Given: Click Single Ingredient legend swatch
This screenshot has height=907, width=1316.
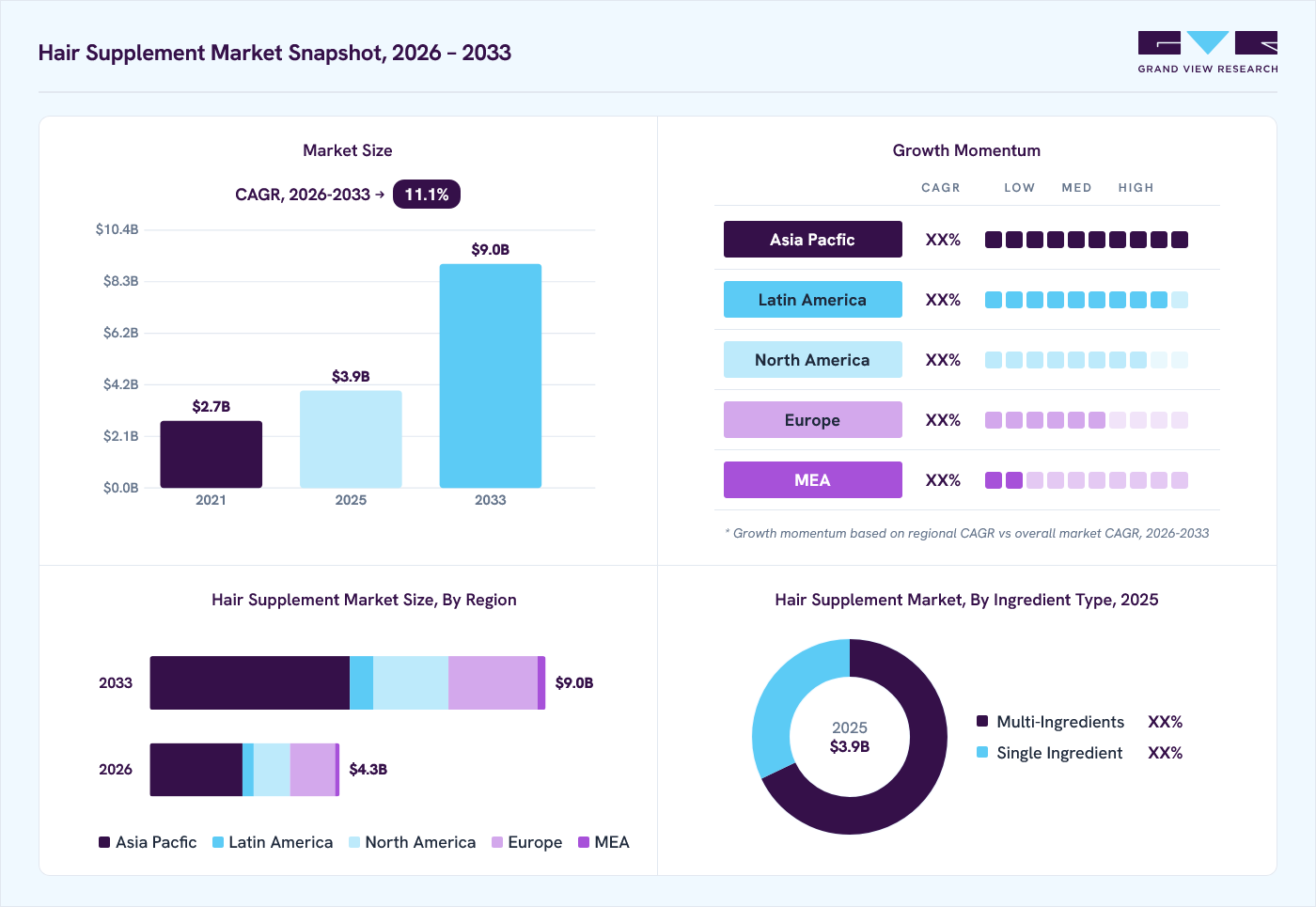Looking at the screenshot, I should click(x=982, y=752).
